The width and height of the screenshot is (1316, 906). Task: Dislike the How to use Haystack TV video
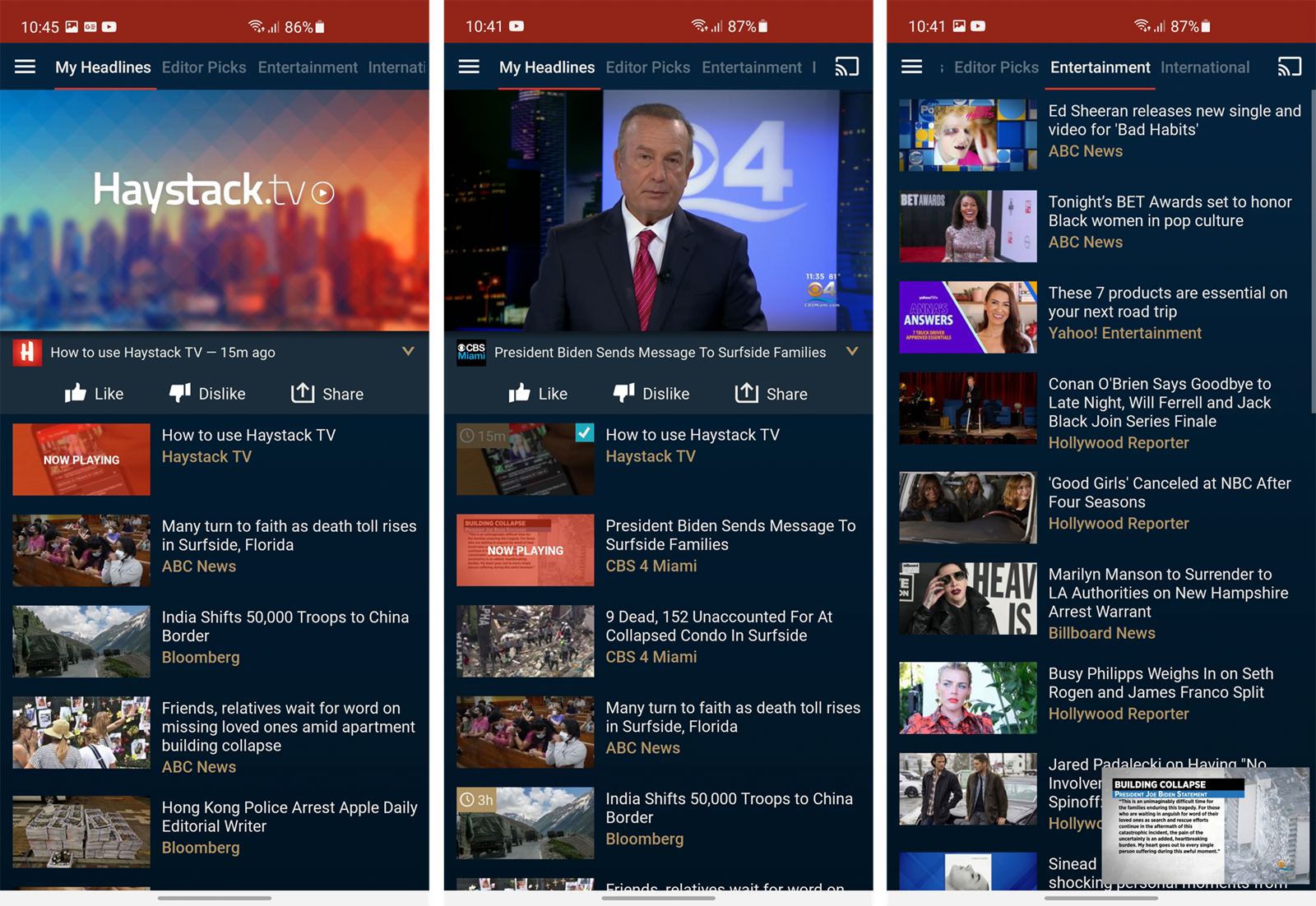tap(207, 393)
